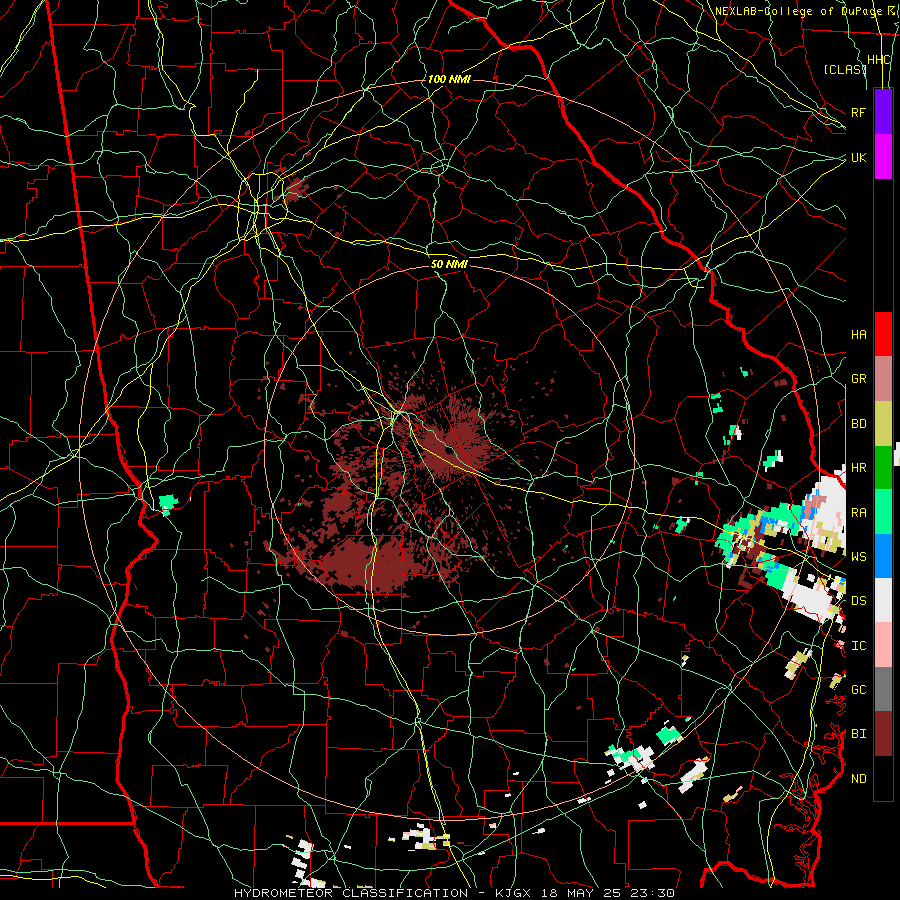Click the "HHC" product code text
This screenshot has width=900, height=900.
coord(879,60)
